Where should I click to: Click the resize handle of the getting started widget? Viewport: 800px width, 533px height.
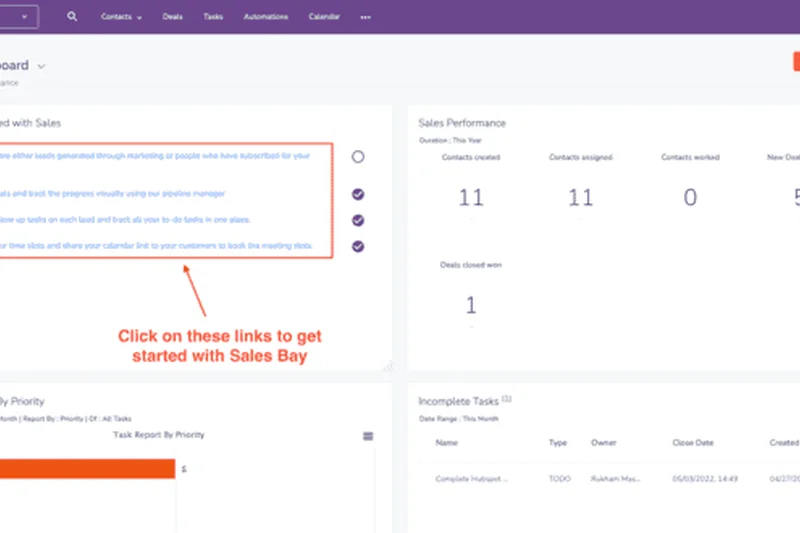[389, 367]
